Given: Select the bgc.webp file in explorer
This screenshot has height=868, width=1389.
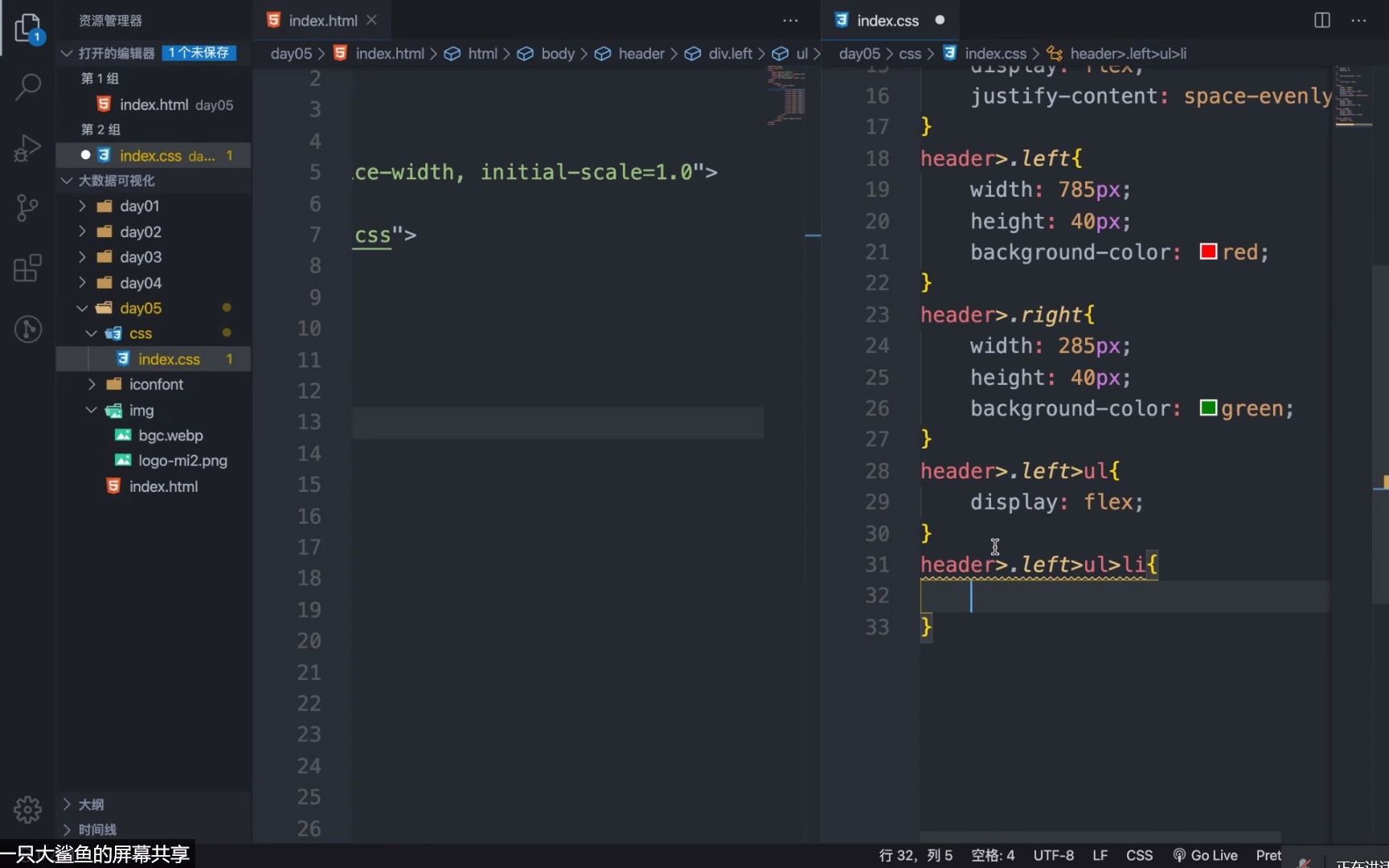Looking at the screenshot, I should [170, 435].
